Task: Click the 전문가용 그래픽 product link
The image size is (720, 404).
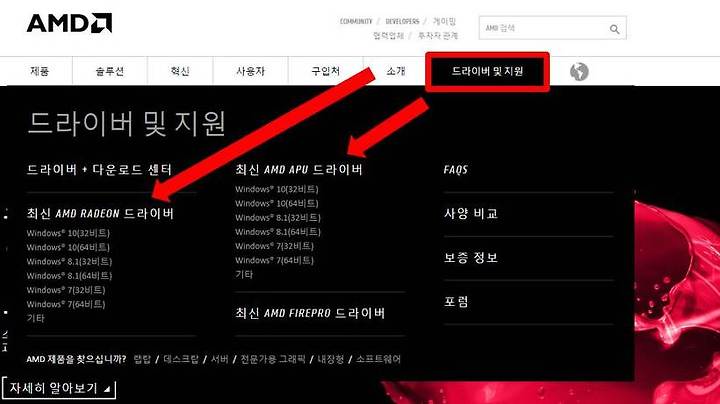Action: [273, 359]
